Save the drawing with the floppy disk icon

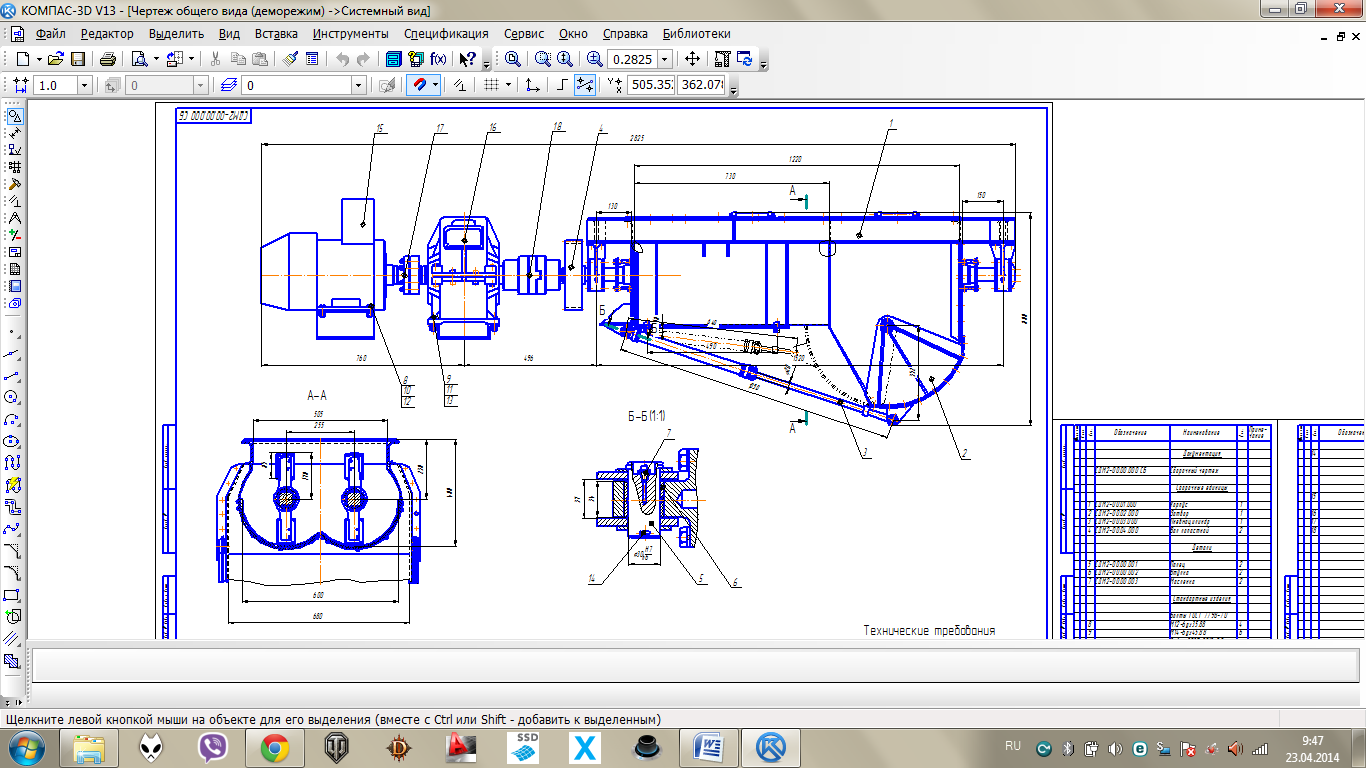pos(77,59)
